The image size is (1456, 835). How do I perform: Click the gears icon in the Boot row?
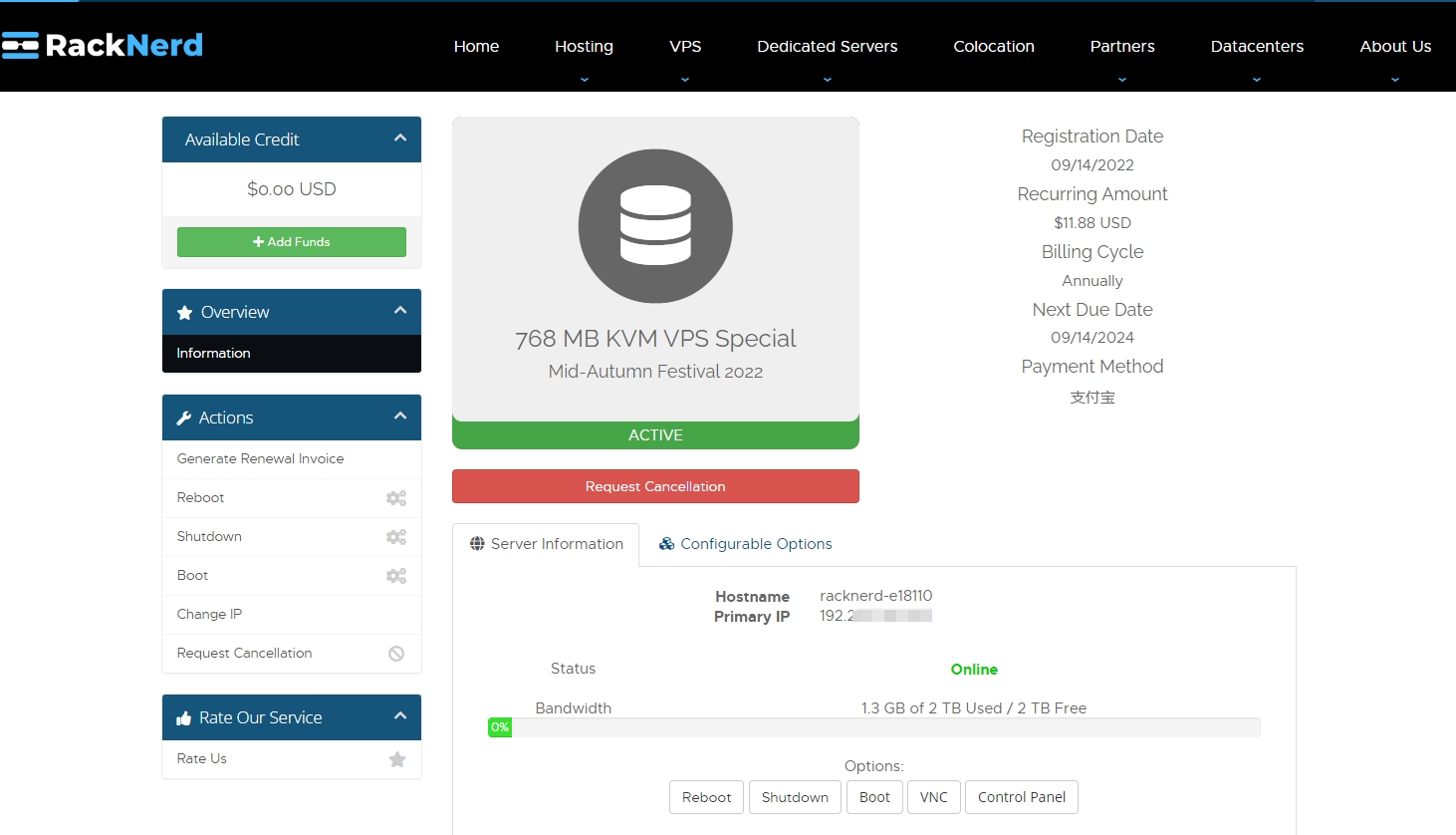[x=396, y=576]
